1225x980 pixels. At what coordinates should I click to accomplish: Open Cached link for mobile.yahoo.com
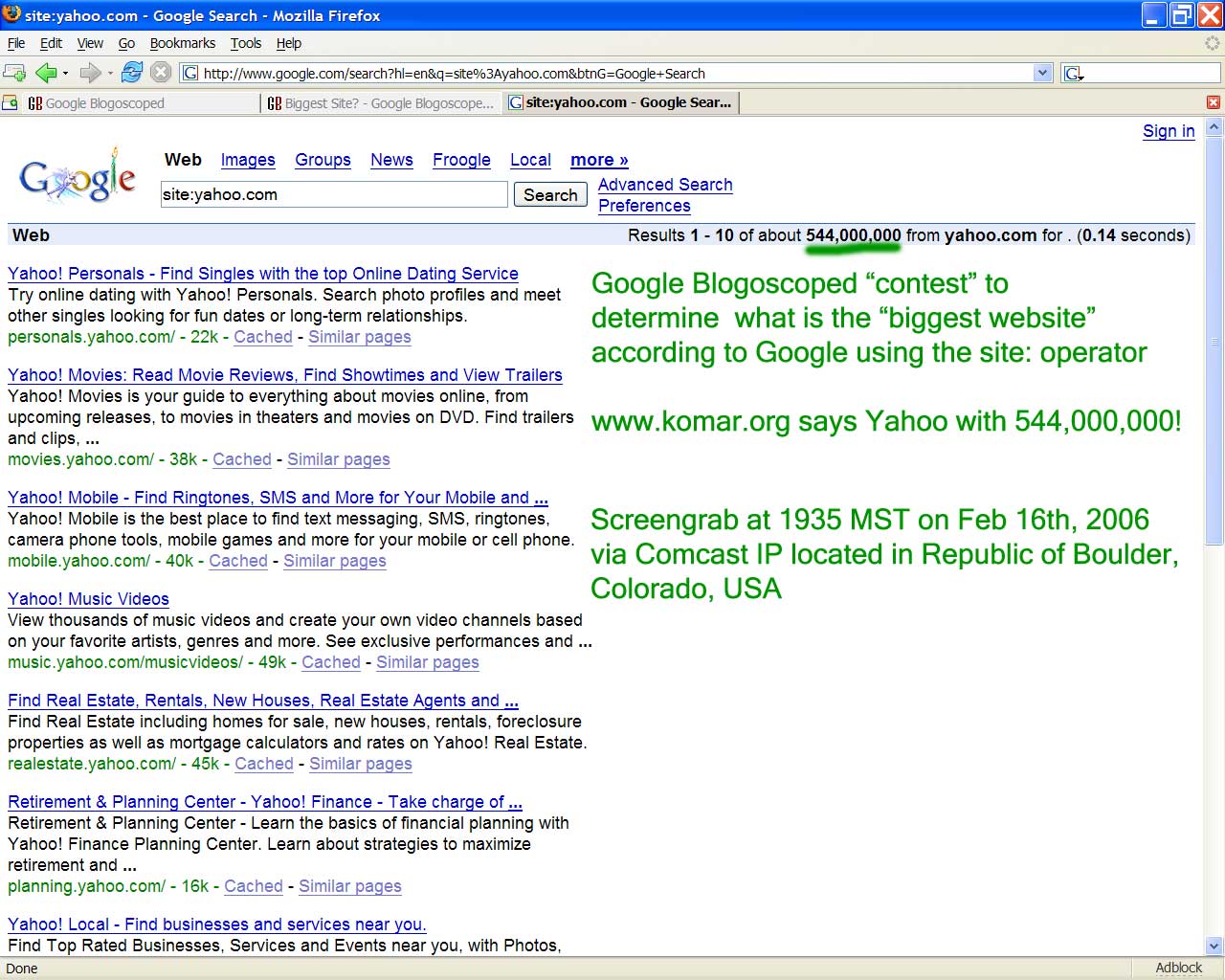(238, 561)
